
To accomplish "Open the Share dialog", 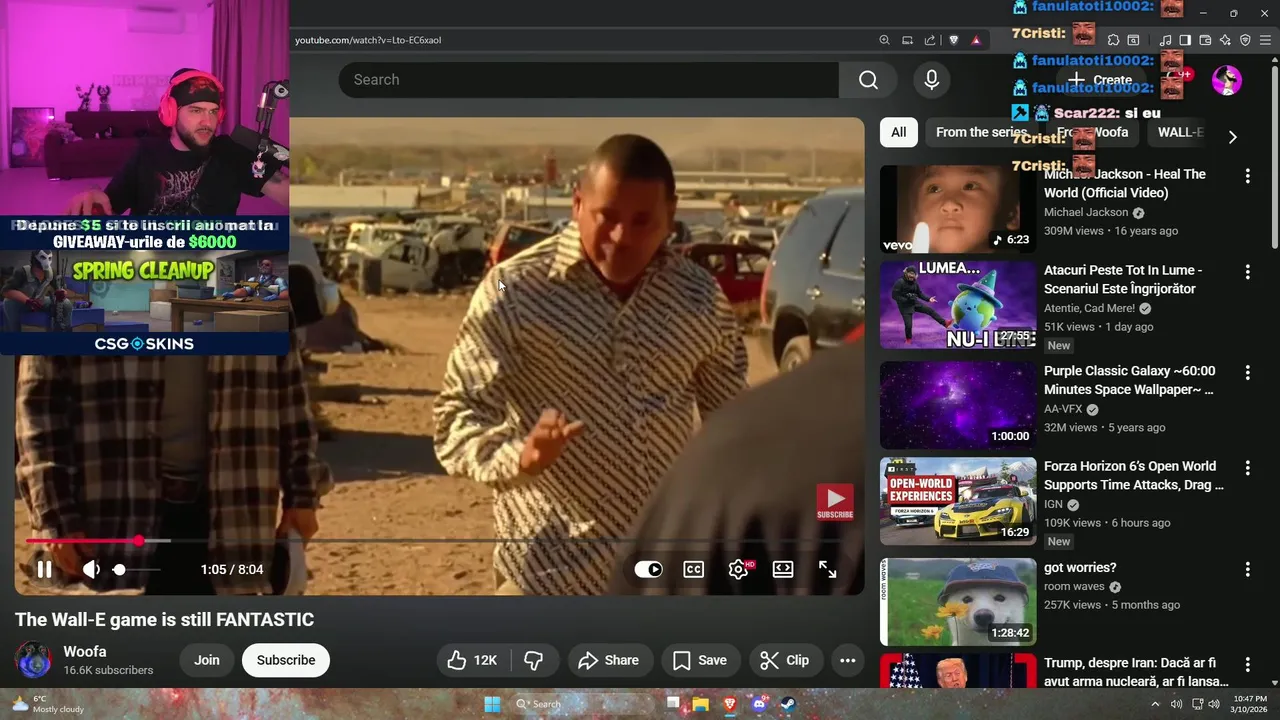I will (608, 660).
